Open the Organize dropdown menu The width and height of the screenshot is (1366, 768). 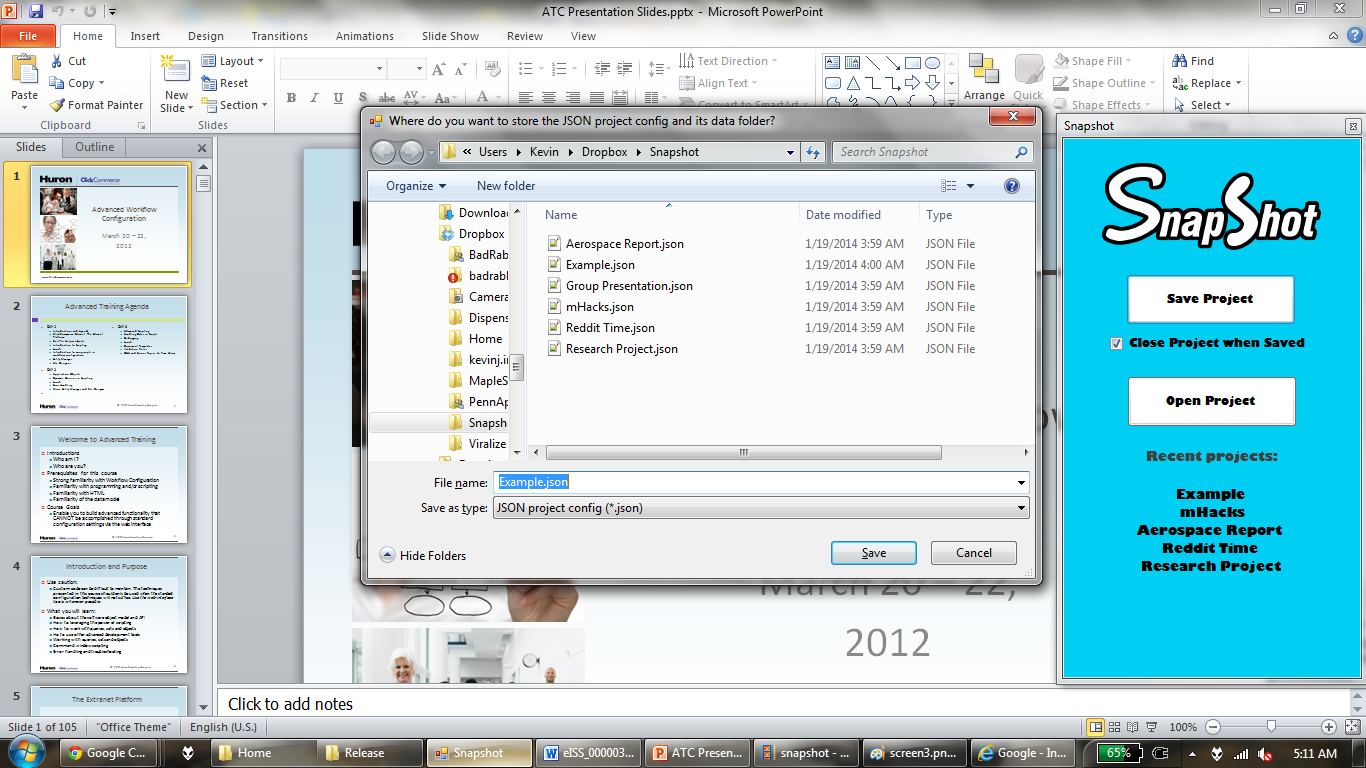[416, 186]
